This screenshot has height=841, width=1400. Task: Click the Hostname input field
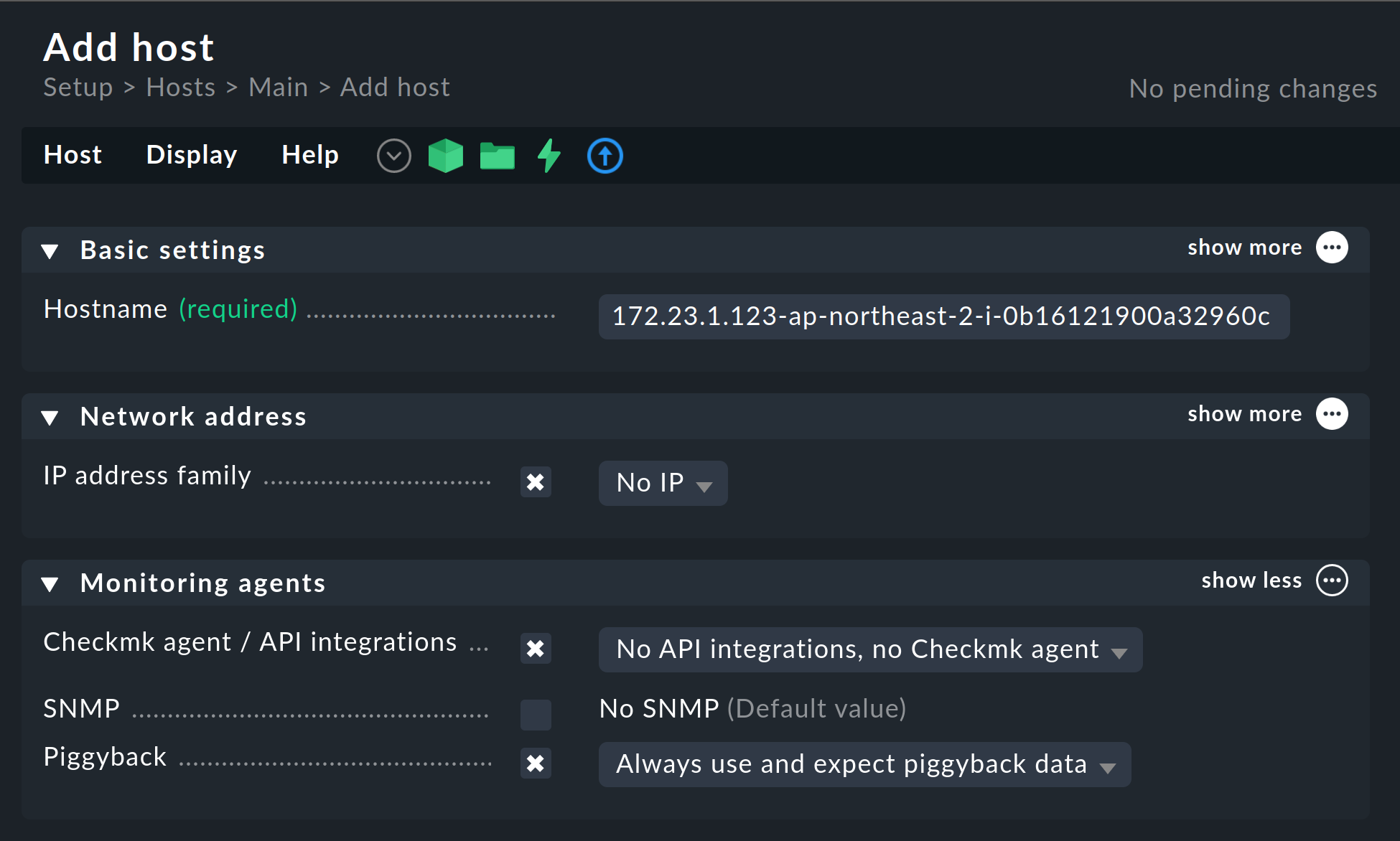pos(943,316)
